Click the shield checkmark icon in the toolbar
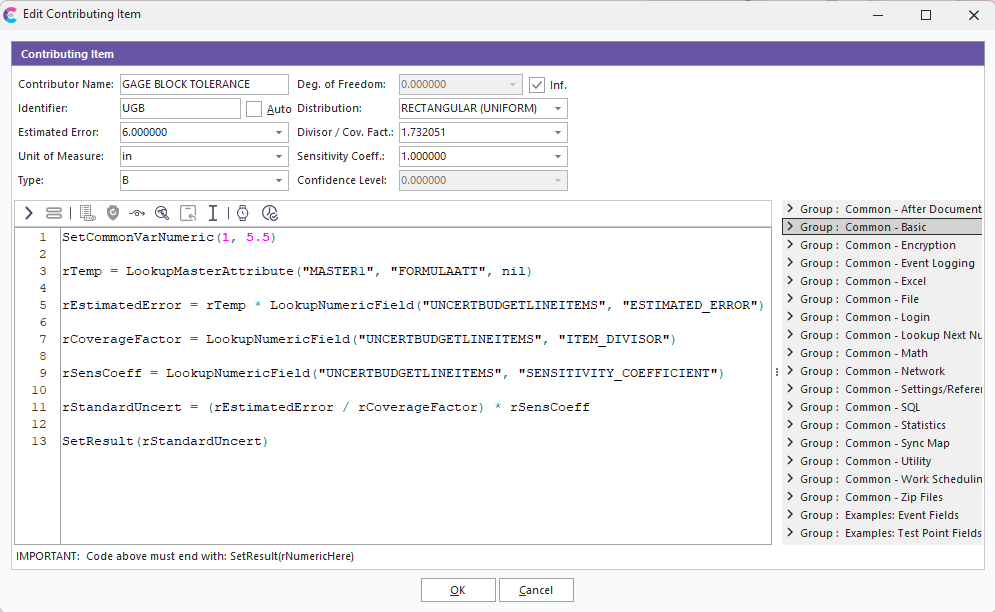Screen dimensions: 995x612 point(113,213)
